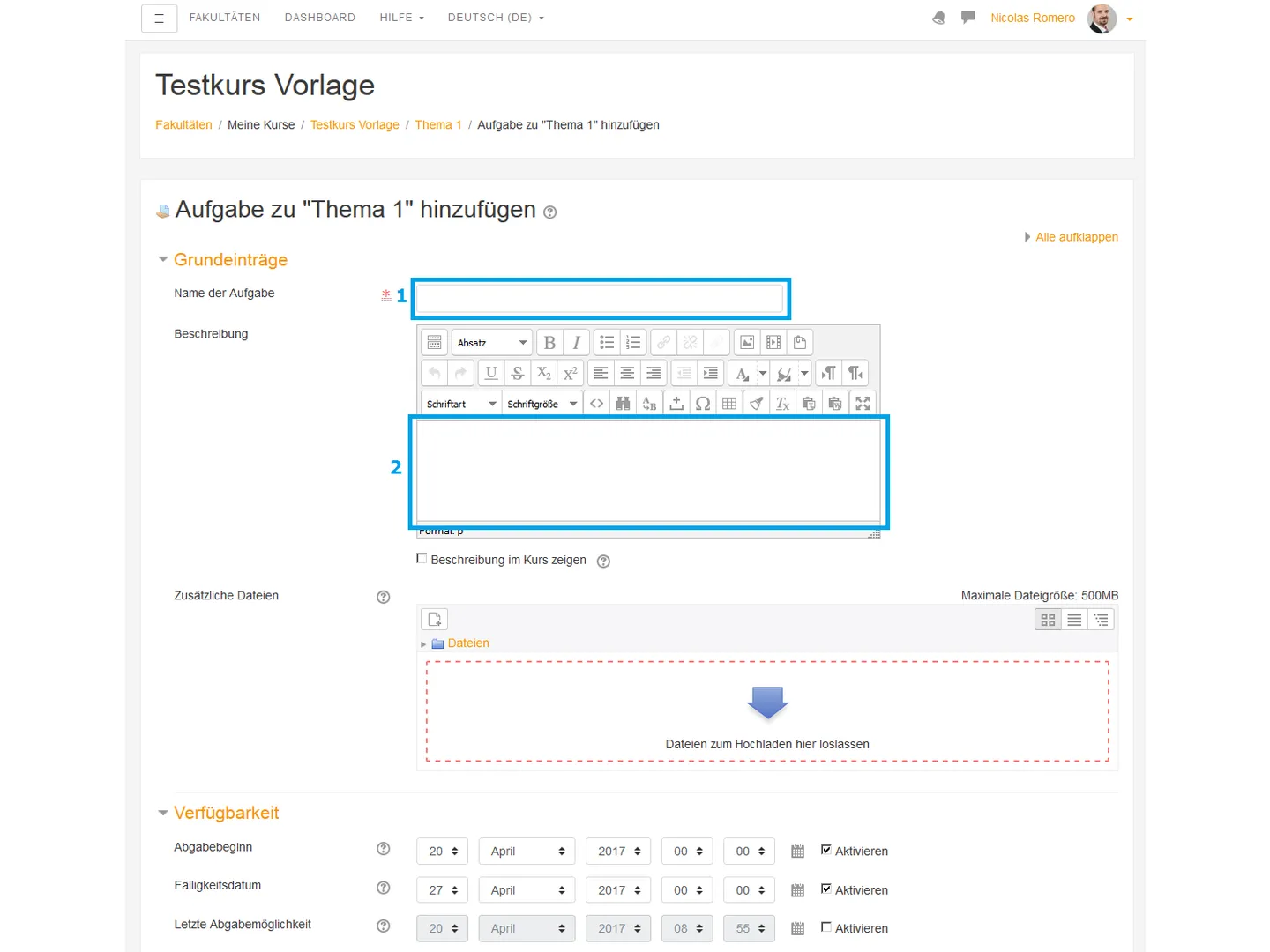Center align text in editor
This screenshot has width=1270, height=952.
(x=627, y=373)
